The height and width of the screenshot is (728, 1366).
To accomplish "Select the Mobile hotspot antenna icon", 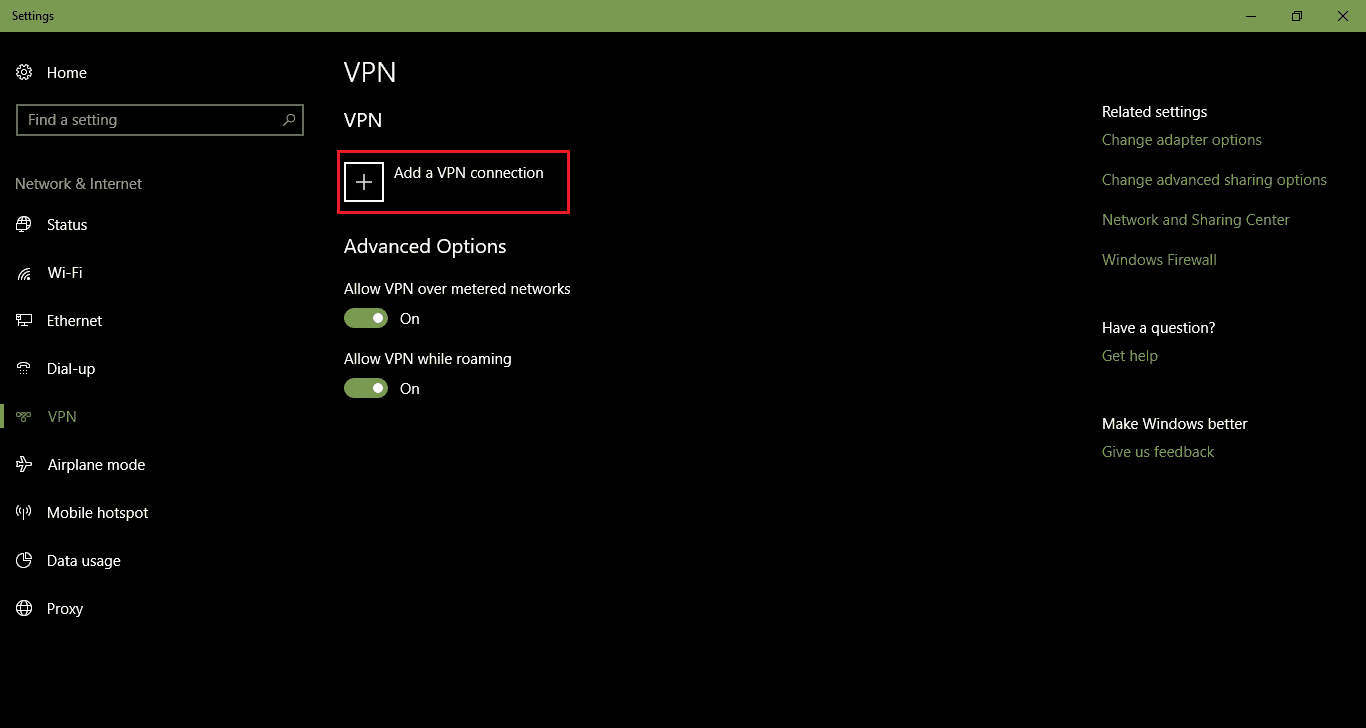I will 24,513.
